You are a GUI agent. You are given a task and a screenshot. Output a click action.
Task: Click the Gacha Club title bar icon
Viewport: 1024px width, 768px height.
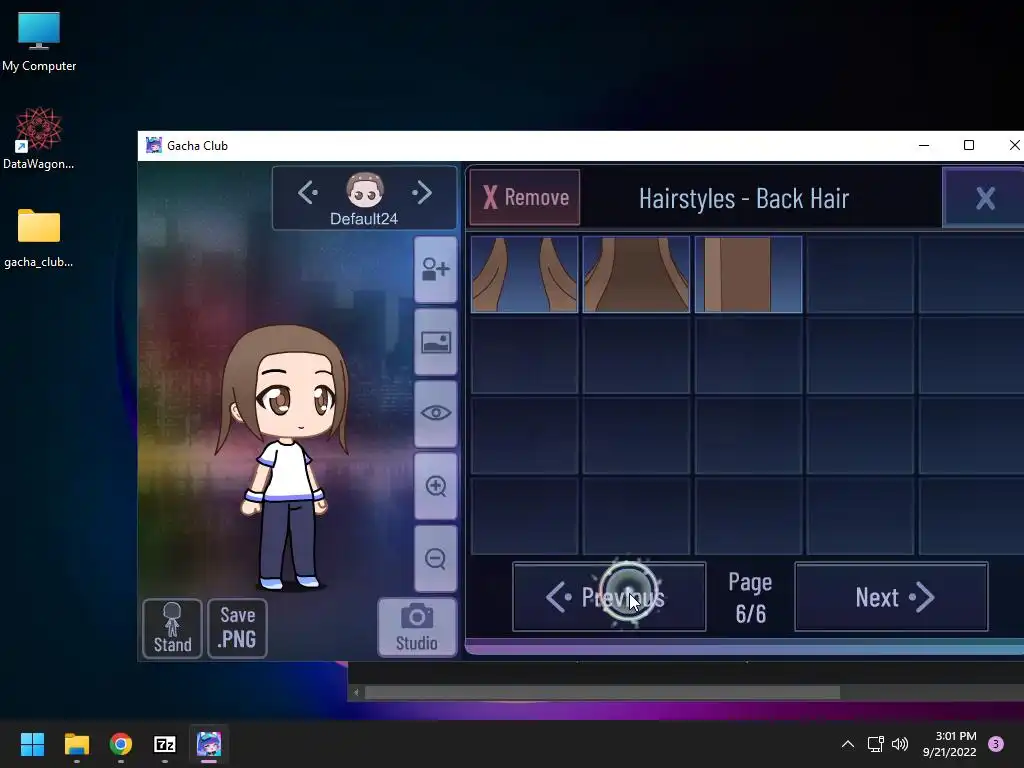click(153, 145)
